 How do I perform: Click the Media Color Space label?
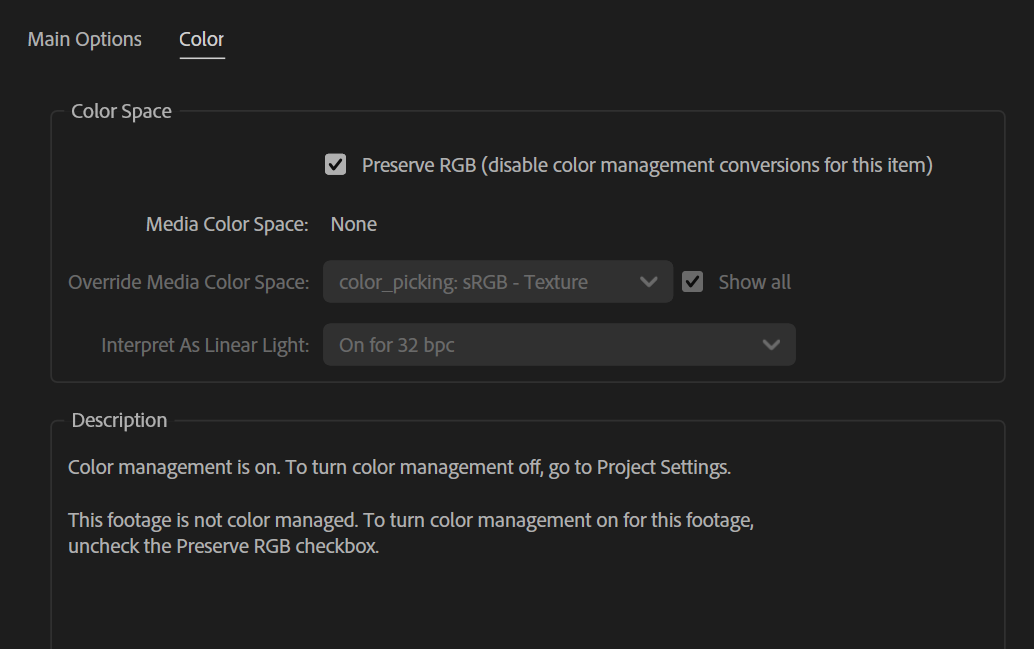pyautogui.click(x=226, y=224)
